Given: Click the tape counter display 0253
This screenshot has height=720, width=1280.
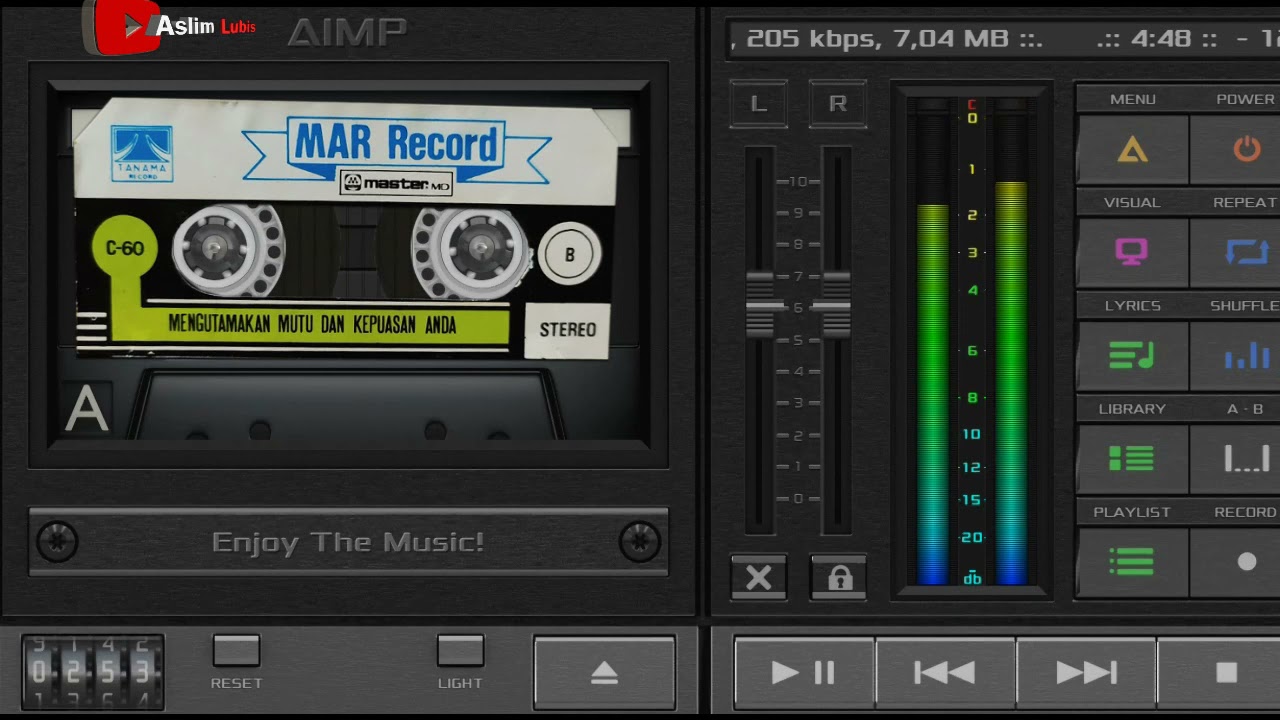Looking at the screenshot, I should [92, 672].
